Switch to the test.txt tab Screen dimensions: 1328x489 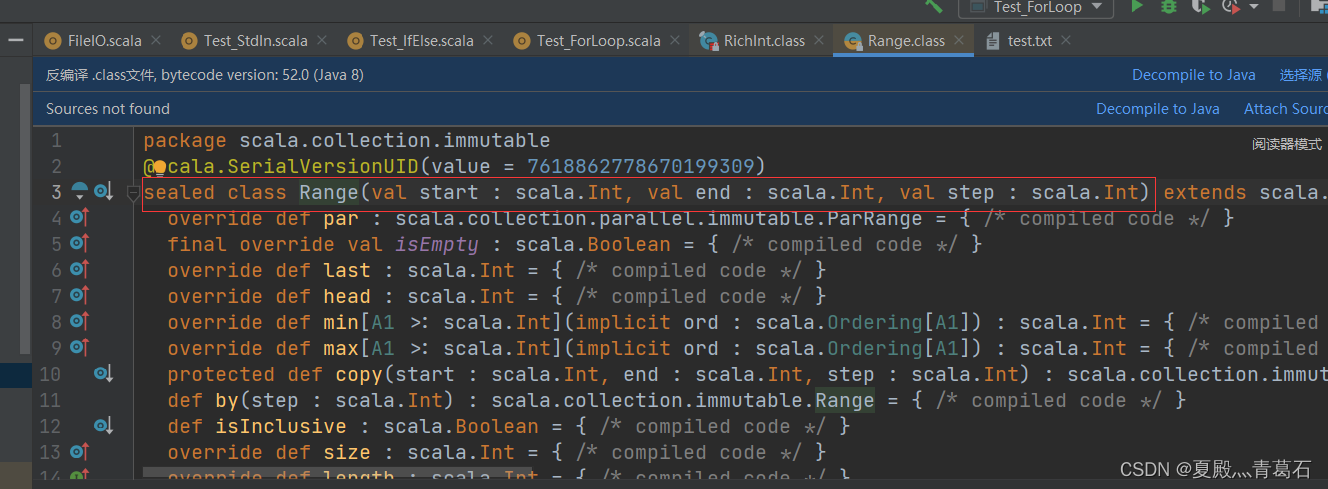[1029, 41]
